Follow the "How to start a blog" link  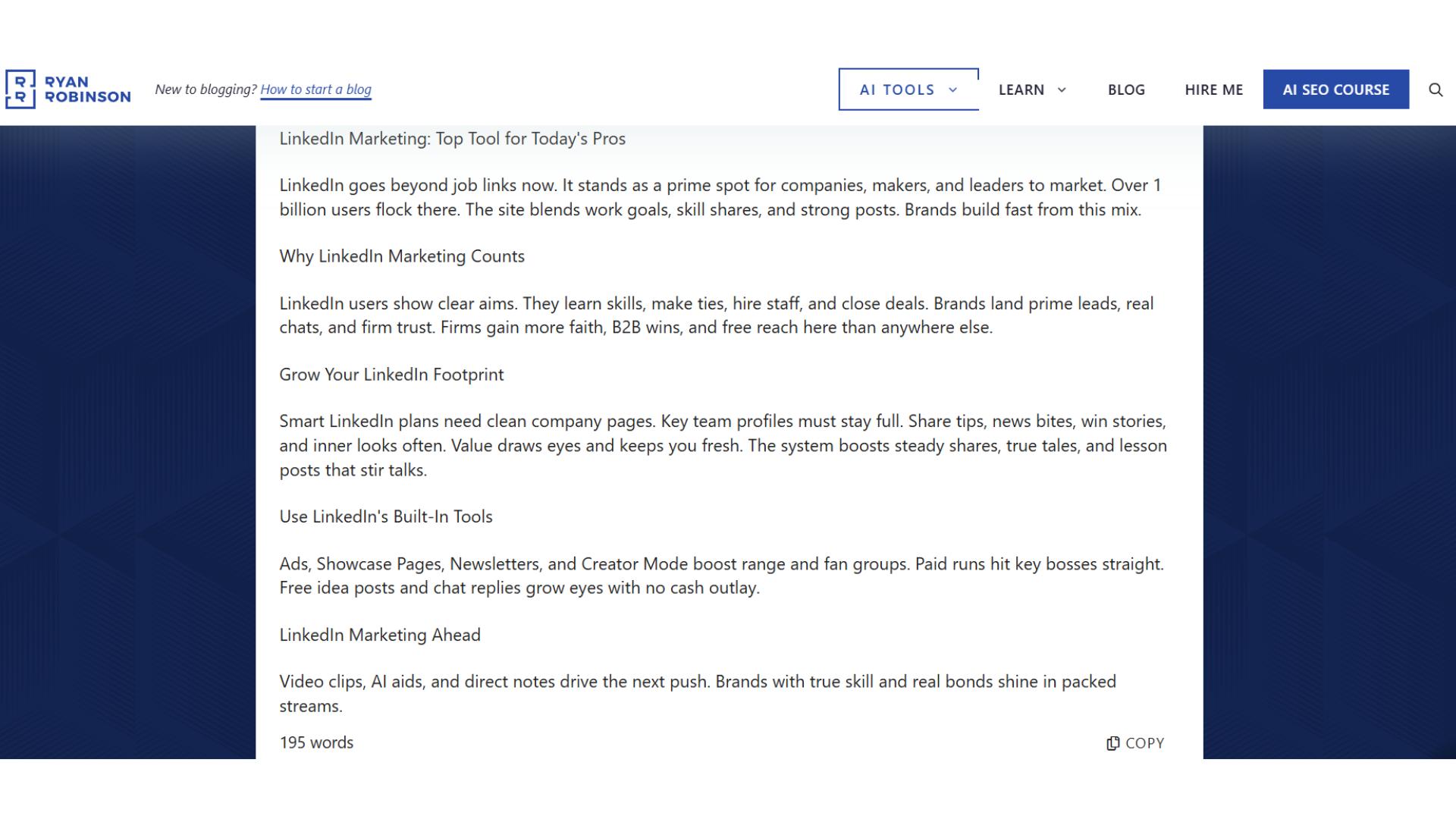315,89
